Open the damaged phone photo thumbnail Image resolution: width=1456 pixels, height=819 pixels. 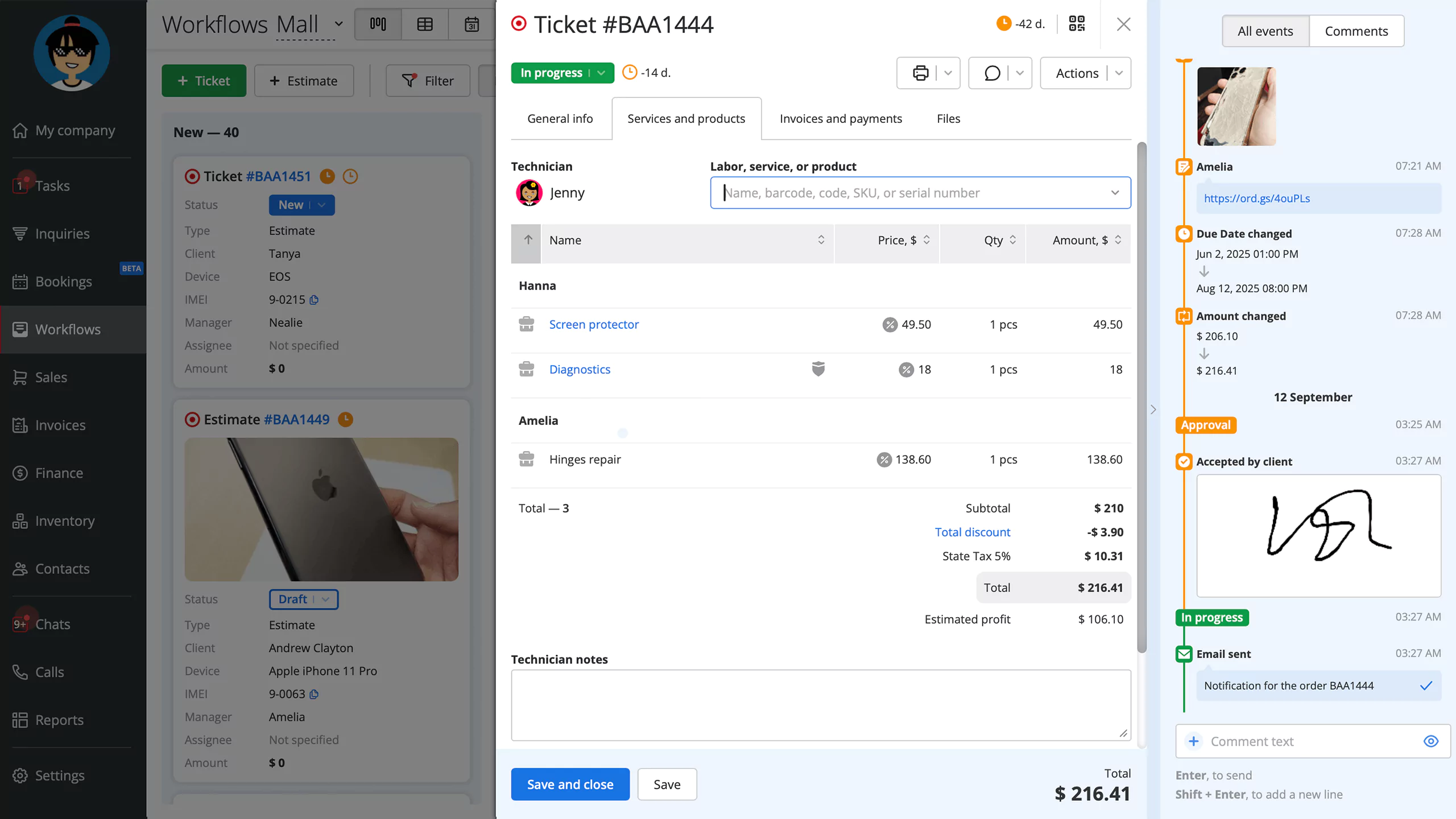1236,107
